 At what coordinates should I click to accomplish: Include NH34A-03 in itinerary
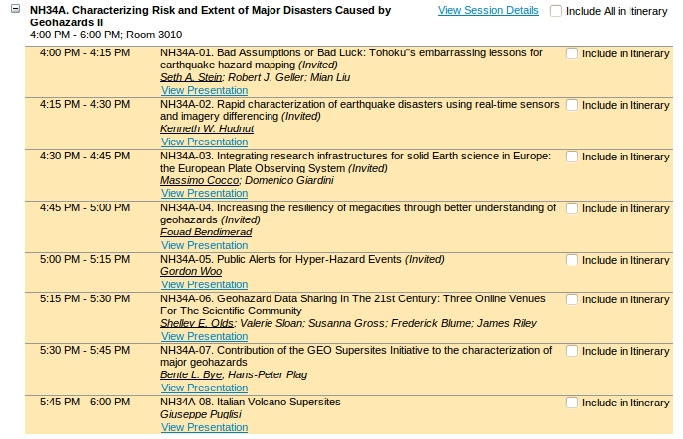tap(572, 157)
